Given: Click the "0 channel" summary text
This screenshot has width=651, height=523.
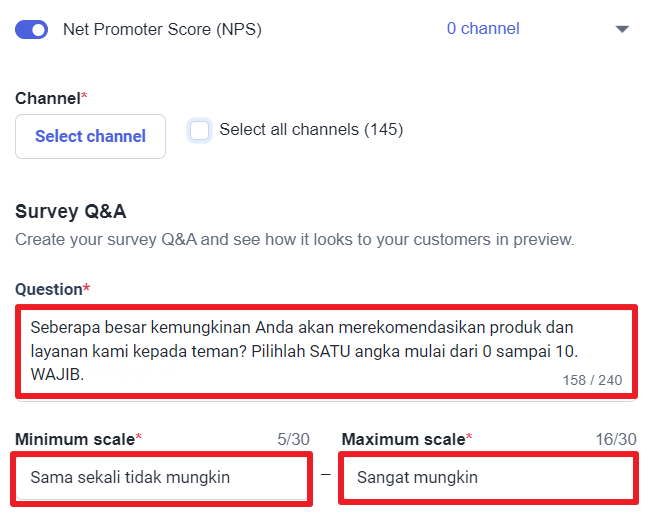Looking at the screenshot, I should coord(483,29).
